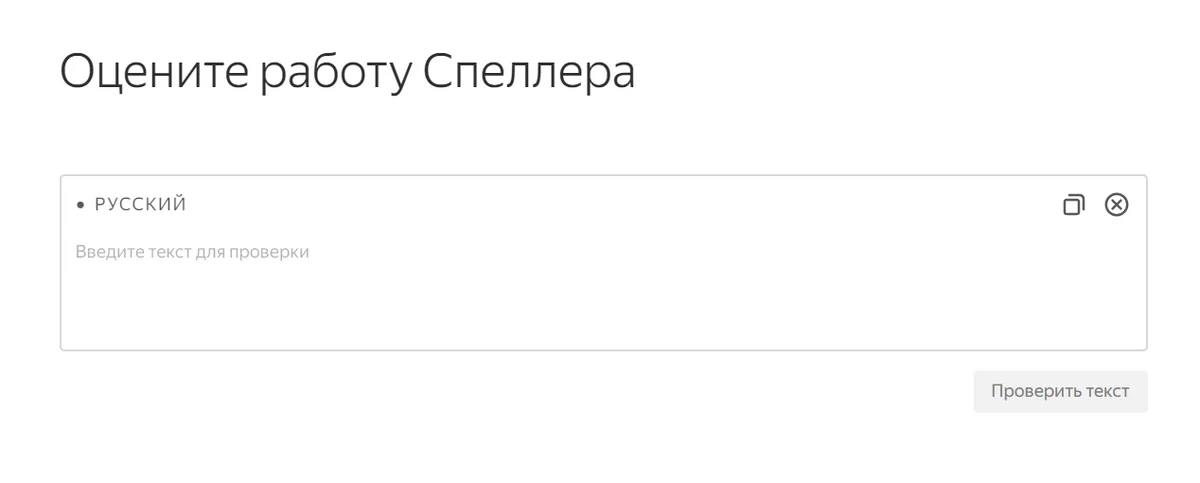Click the empty area inside the text box
The width and height of the screenshot is (1200, 483).
pyautogui.click(x=600, y=305)
